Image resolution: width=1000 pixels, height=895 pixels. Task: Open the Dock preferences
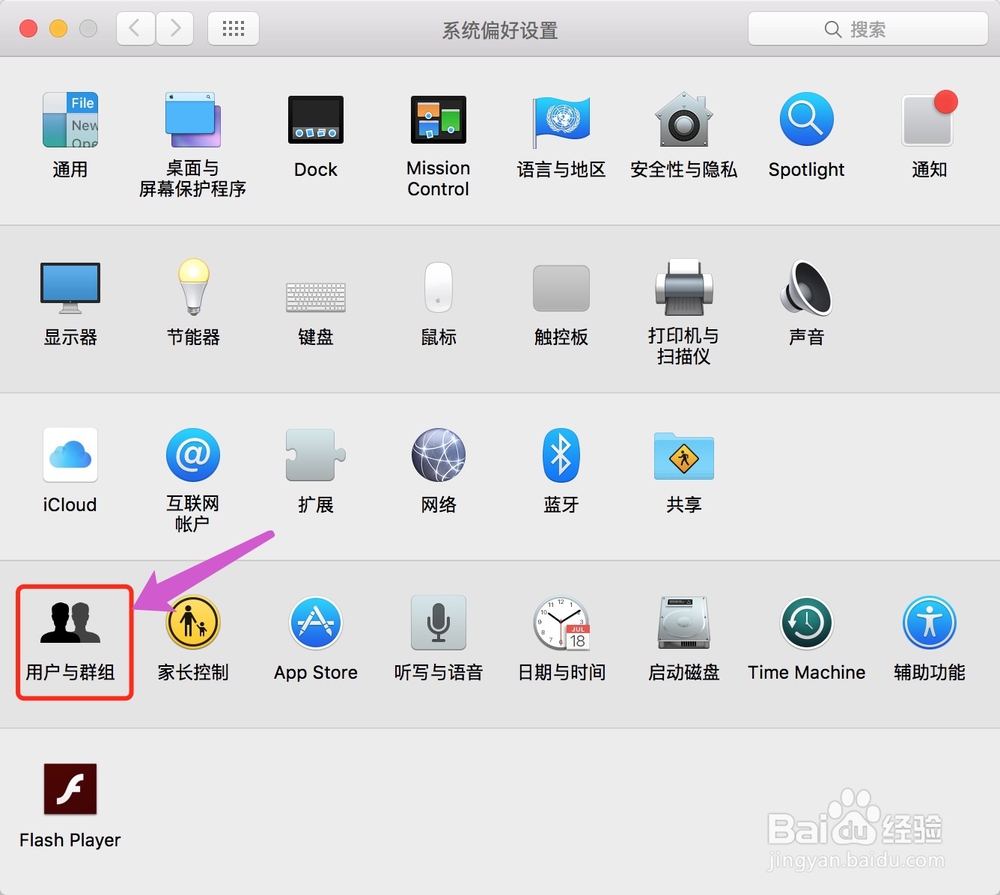coord(315,120)
